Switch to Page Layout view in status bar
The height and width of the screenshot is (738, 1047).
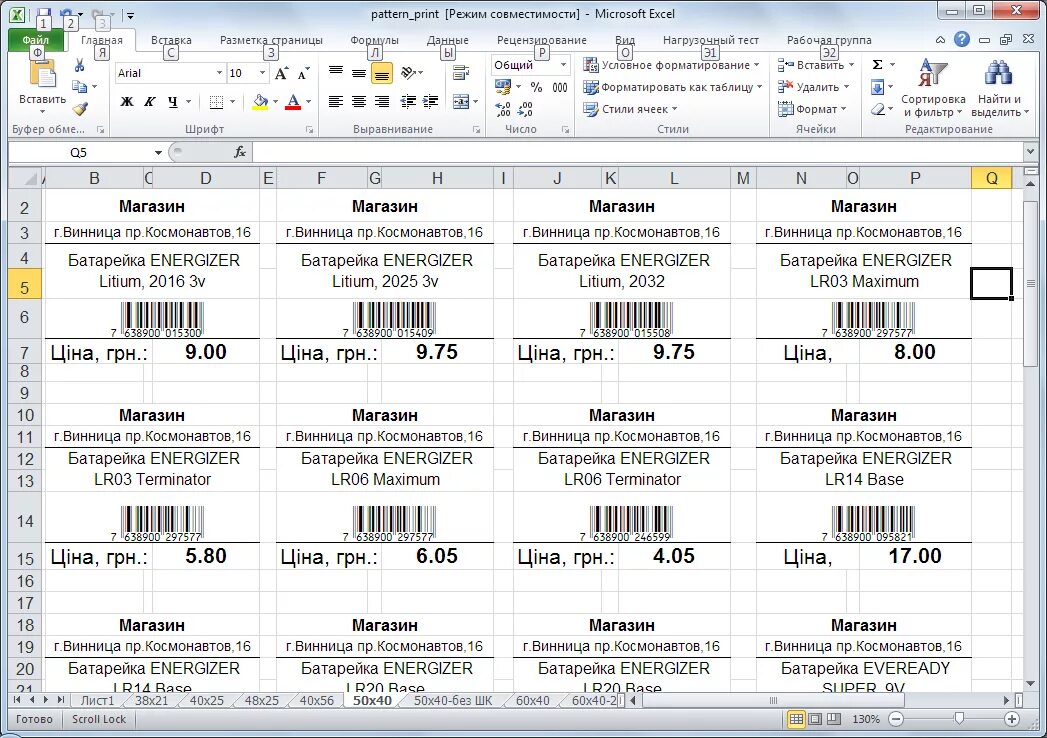click(x=815, y=719)
